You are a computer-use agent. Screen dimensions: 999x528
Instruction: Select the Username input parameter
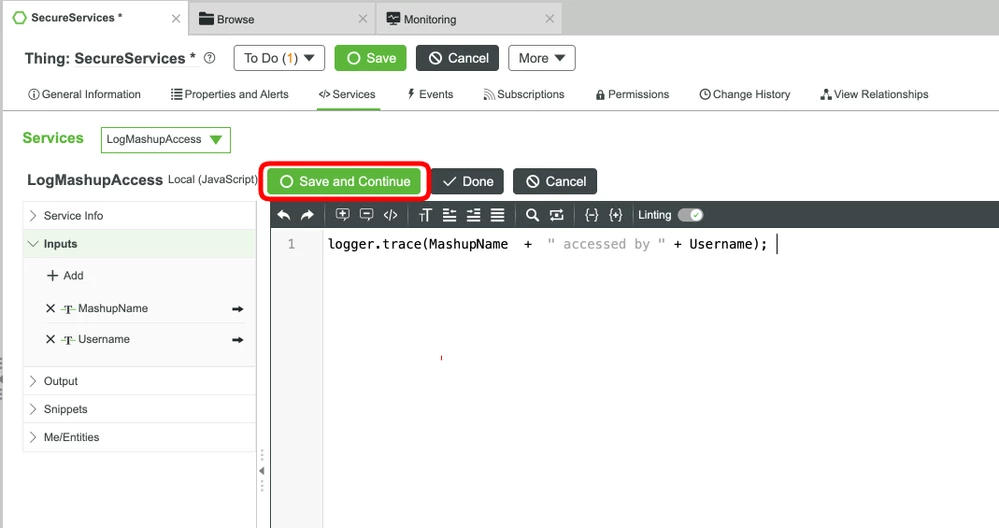pos(104,339)
